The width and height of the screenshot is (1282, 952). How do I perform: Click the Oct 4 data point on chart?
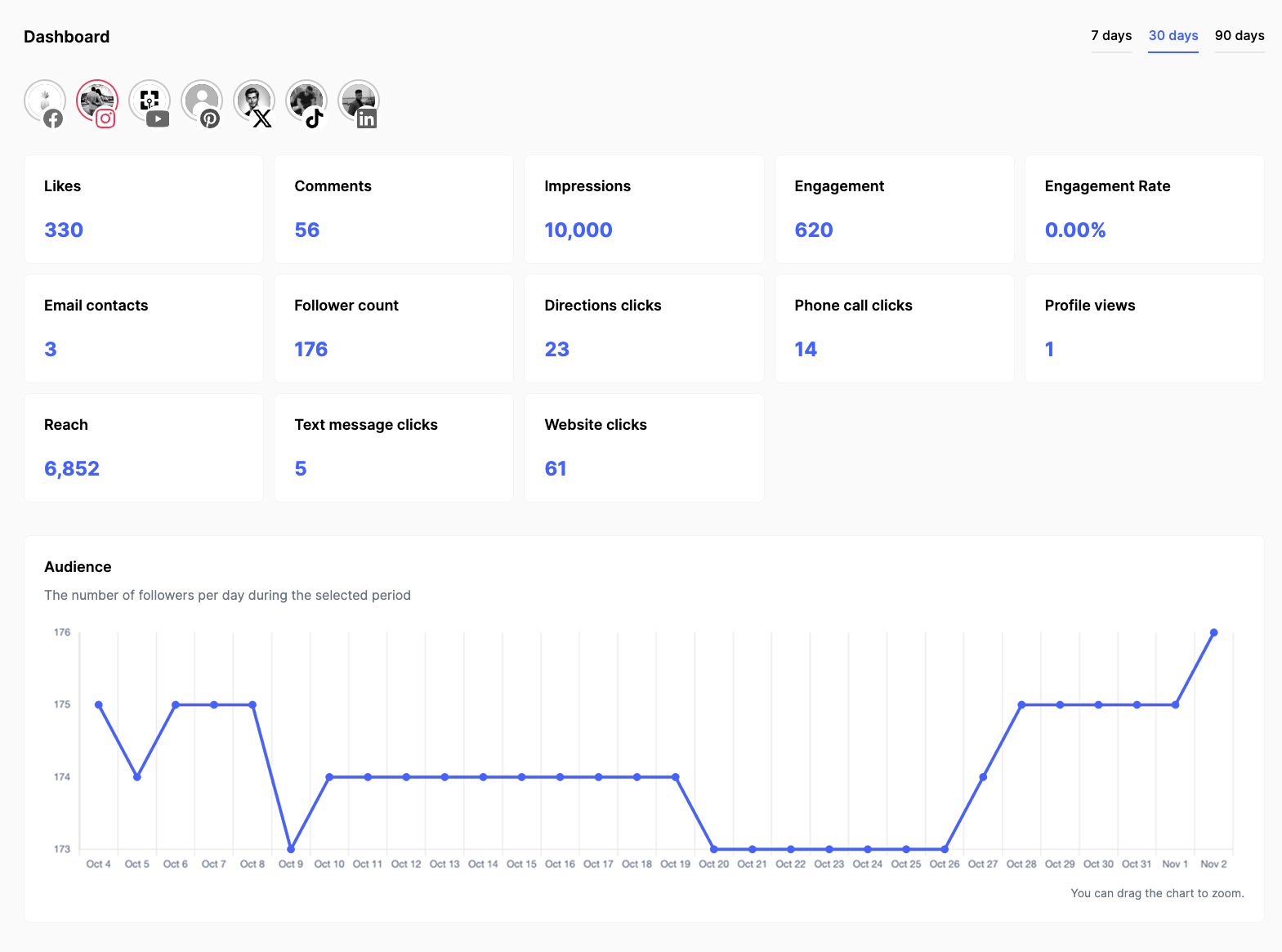[99, 704]
